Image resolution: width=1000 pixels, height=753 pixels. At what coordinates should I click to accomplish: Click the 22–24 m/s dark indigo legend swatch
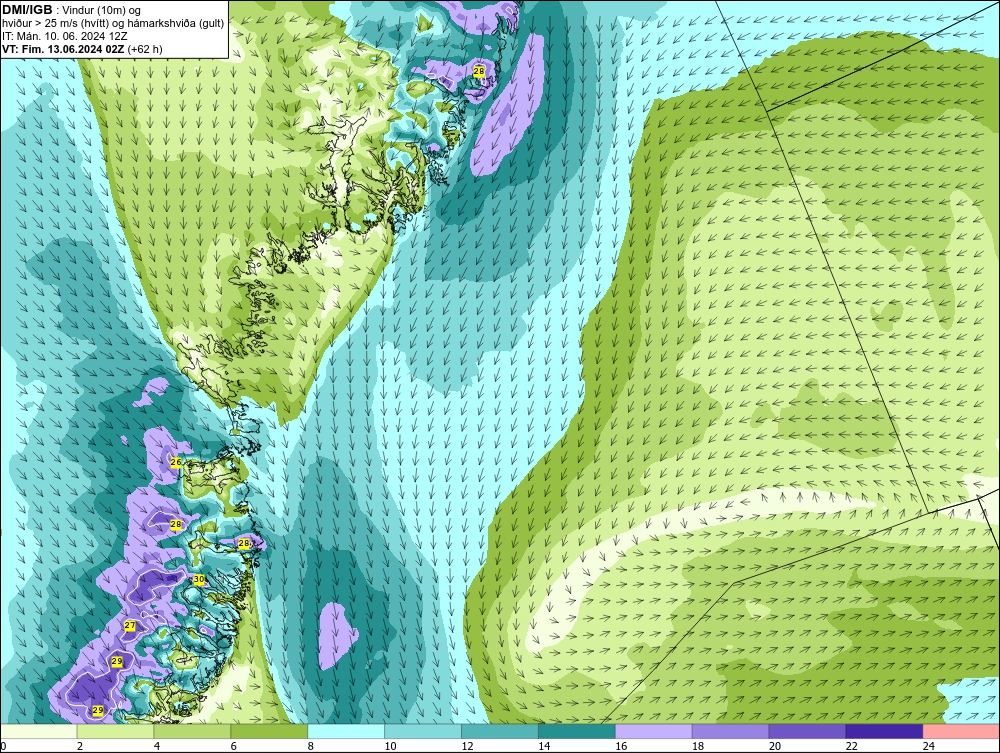885,731
